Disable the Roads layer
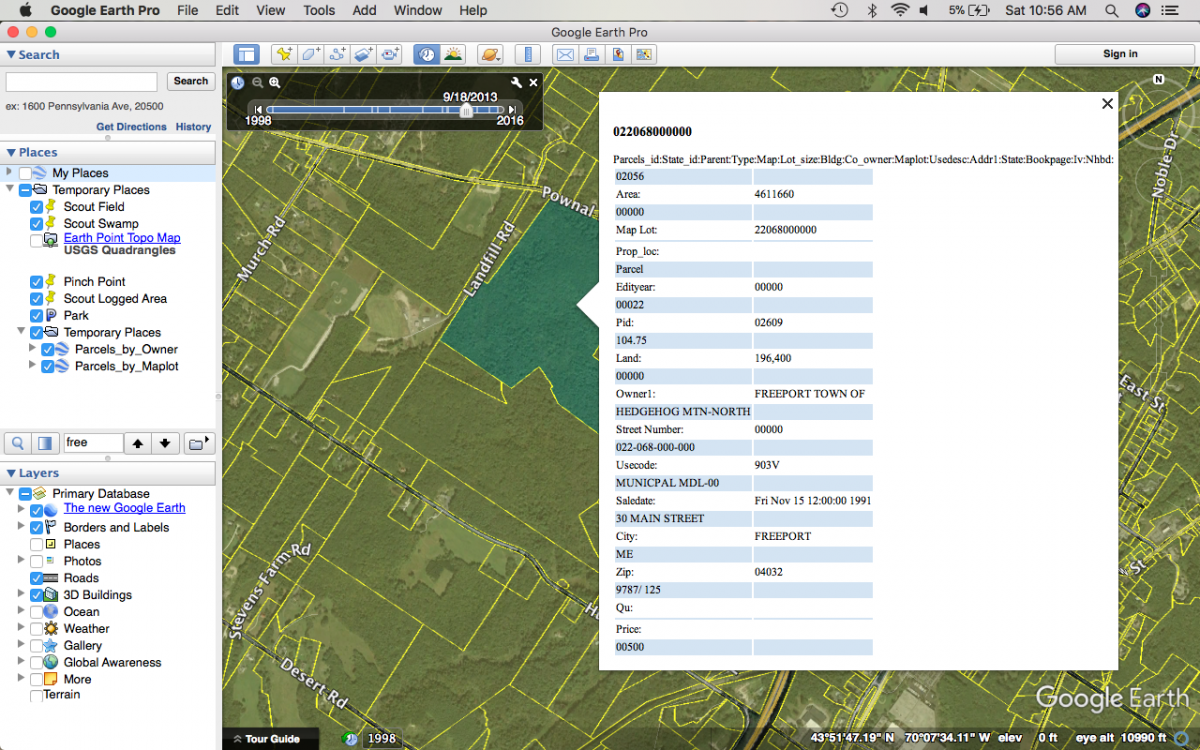 (x=37, y=579)
